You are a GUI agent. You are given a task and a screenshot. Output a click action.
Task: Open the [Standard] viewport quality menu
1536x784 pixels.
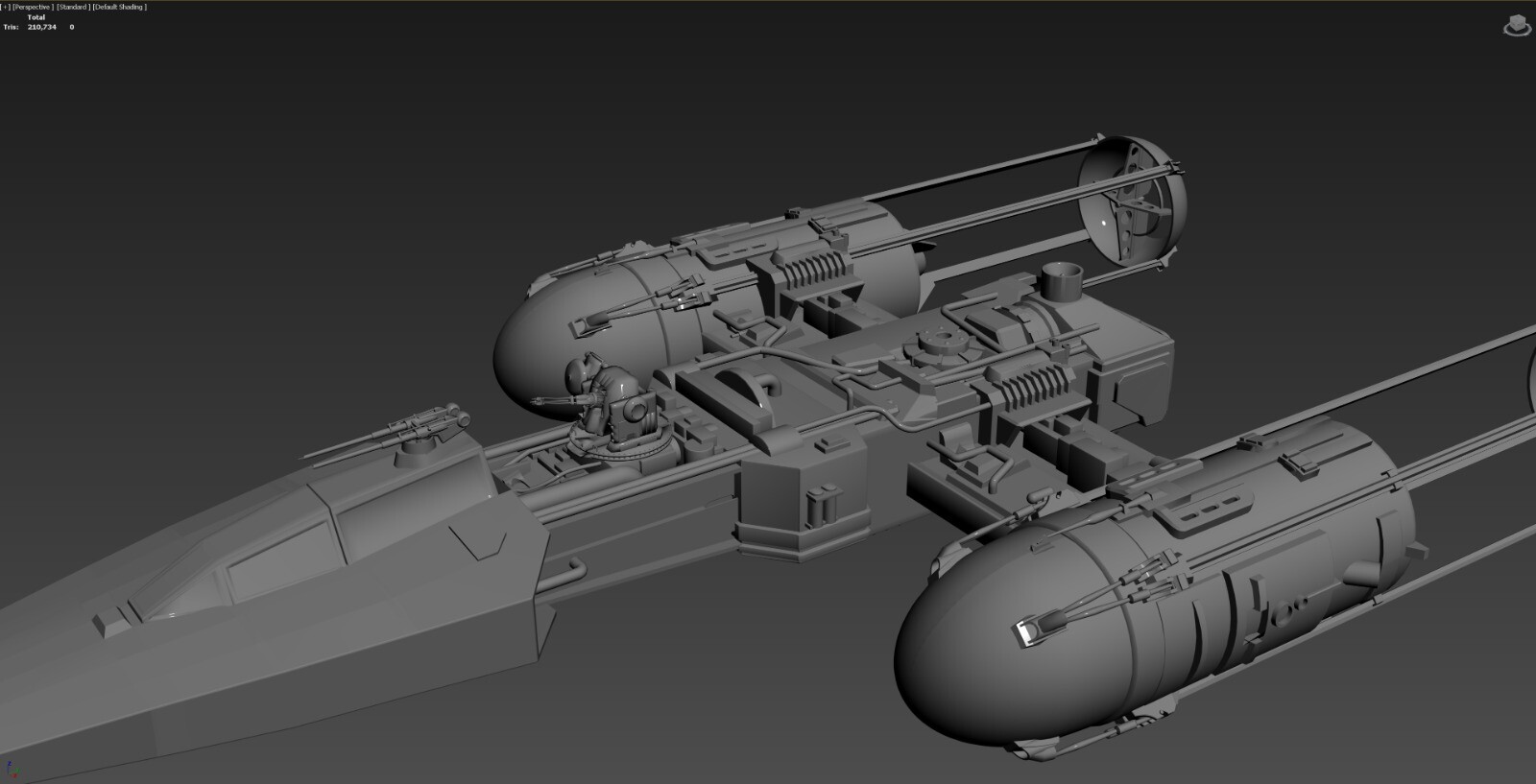click(73, 7)
